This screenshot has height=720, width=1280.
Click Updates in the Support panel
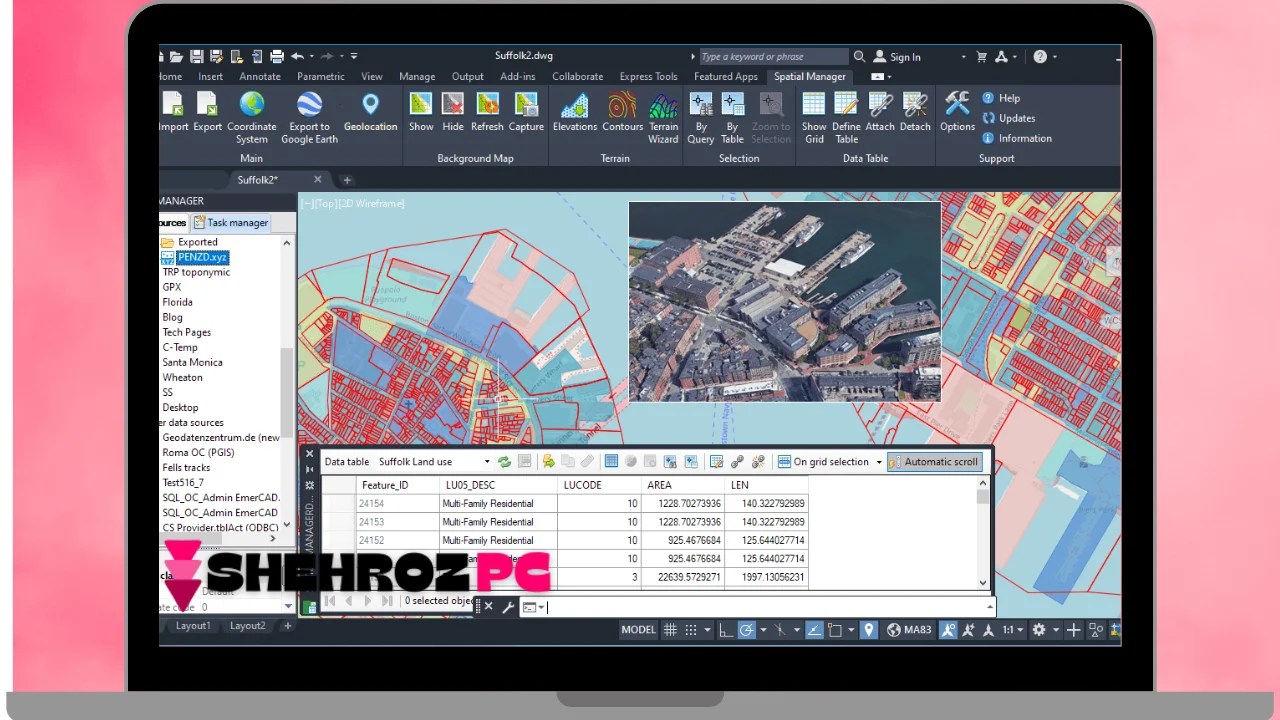tap(1009, 118)
